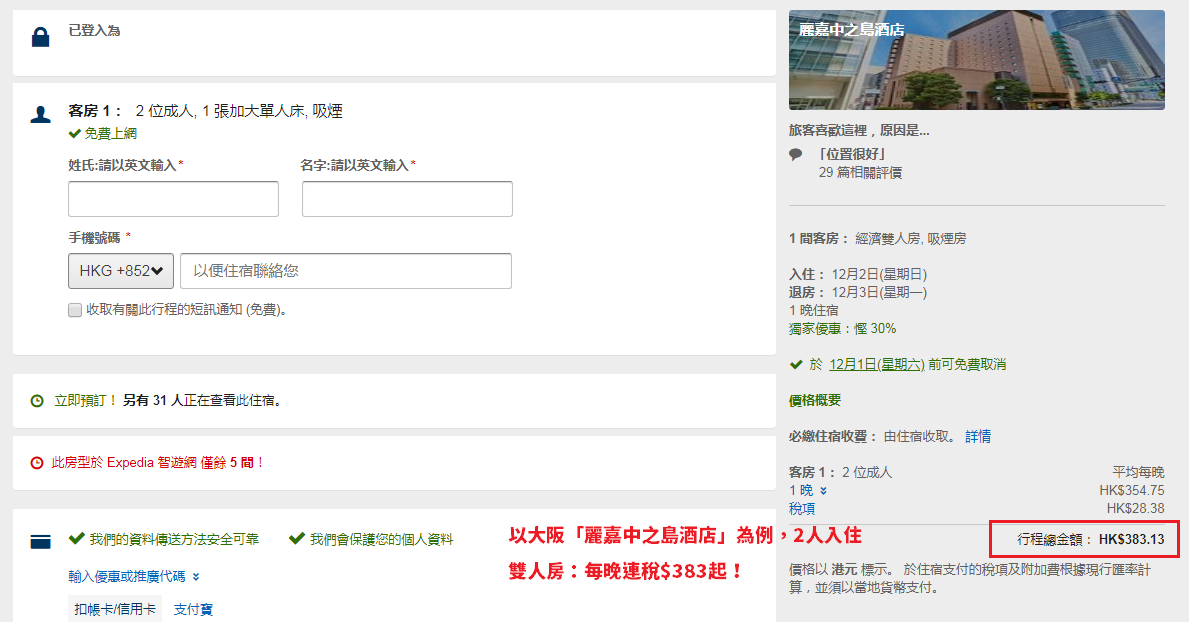Click the 姓氏 surname input field

coord(172,198)
